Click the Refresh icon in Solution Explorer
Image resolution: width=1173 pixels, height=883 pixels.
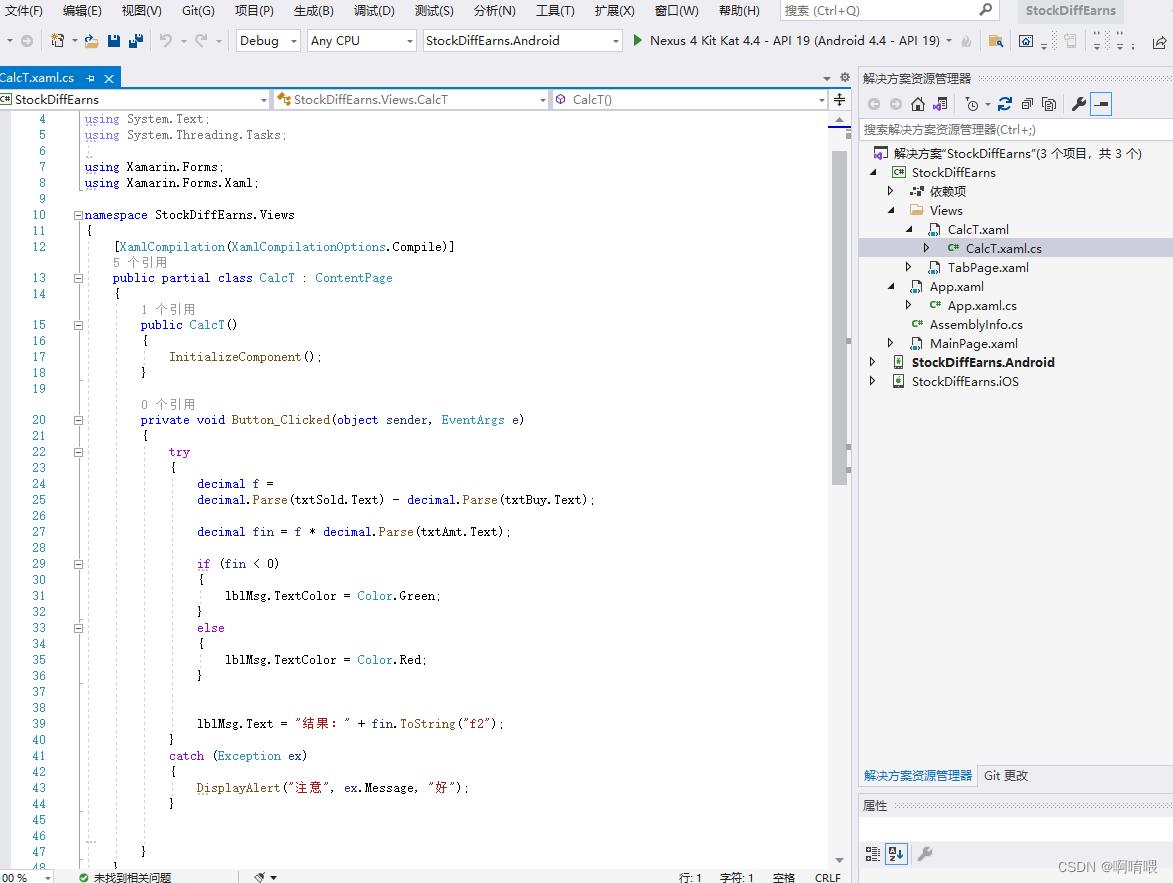coord(1004,104)
